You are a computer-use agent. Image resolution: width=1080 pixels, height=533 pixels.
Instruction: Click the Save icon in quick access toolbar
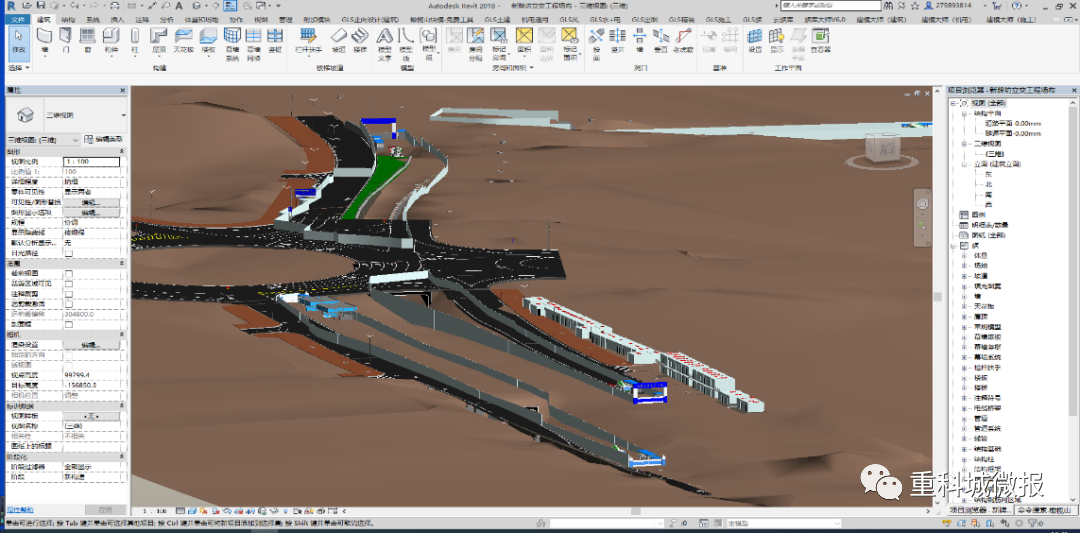[x=43, y=6]
